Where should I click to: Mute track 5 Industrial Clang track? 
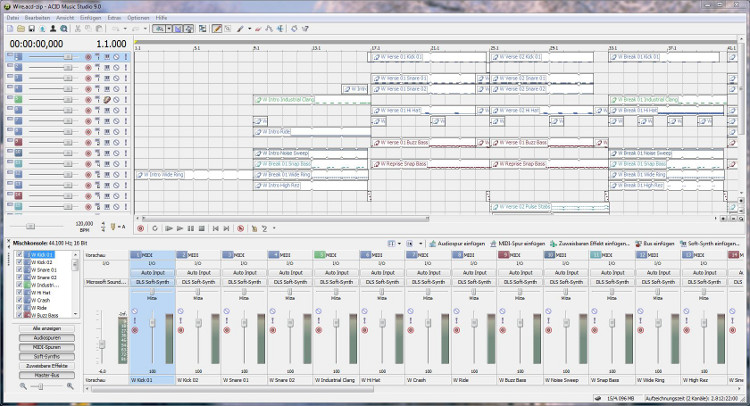point(116,100)
